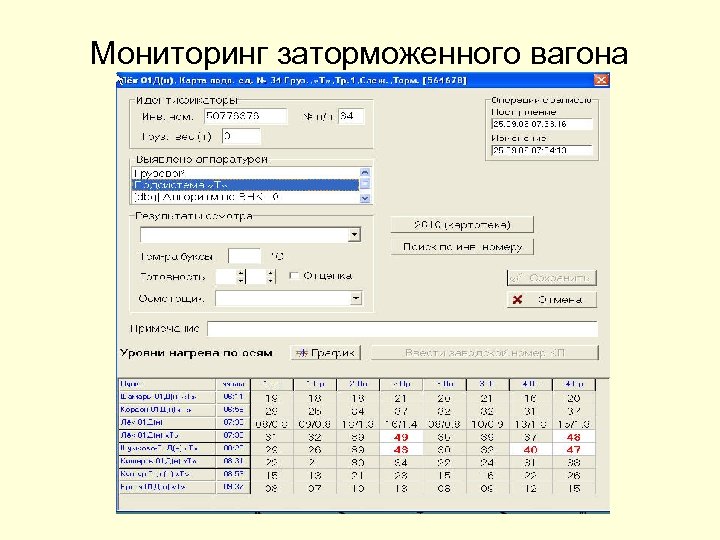The width and height of the screenshot is (720, 540).
Task: Increase the first Готовность spinner value
Action: [241, 273]
